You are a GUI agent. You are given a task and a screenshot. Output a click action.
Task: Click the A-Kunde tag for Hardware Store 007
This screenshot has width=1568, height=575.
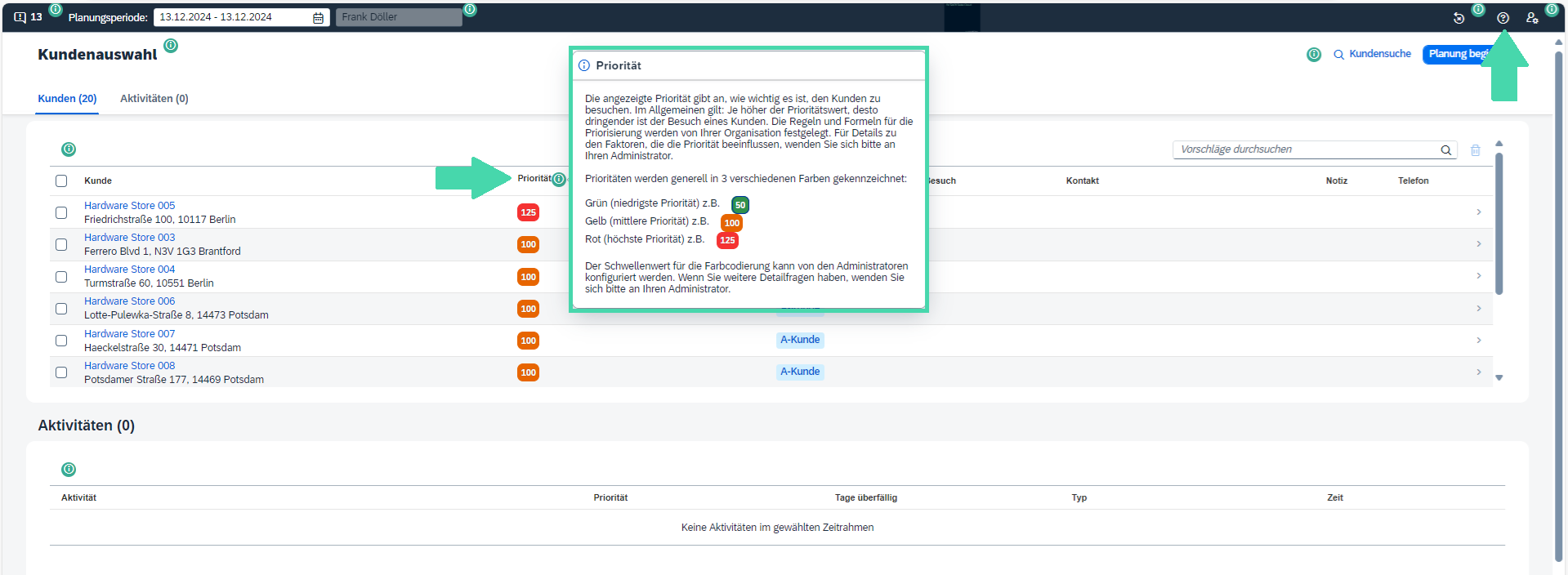(x=800, y=340)
